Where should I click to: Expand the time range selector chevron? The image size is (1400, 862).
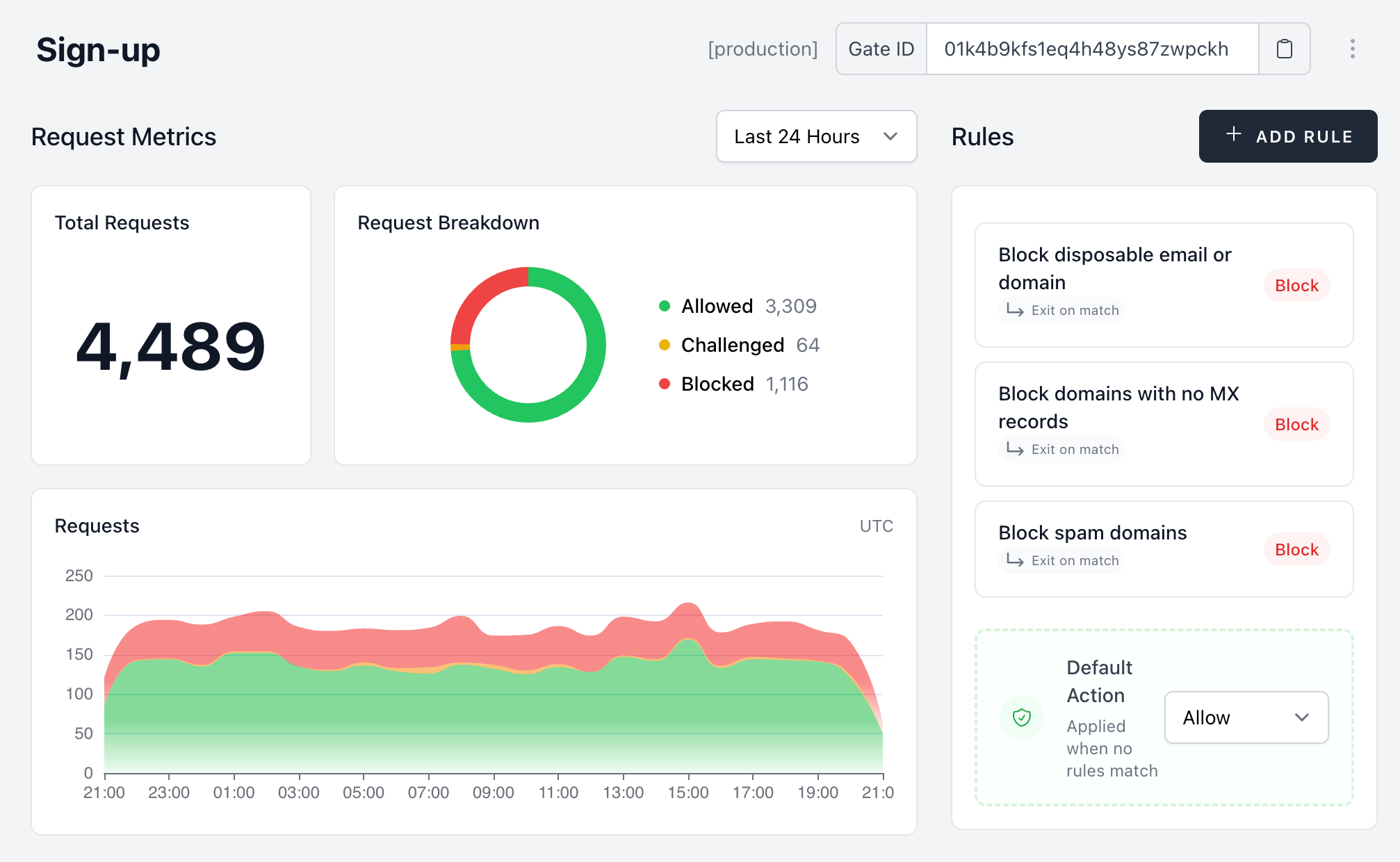pyautogui.click(x=891, y=137)
